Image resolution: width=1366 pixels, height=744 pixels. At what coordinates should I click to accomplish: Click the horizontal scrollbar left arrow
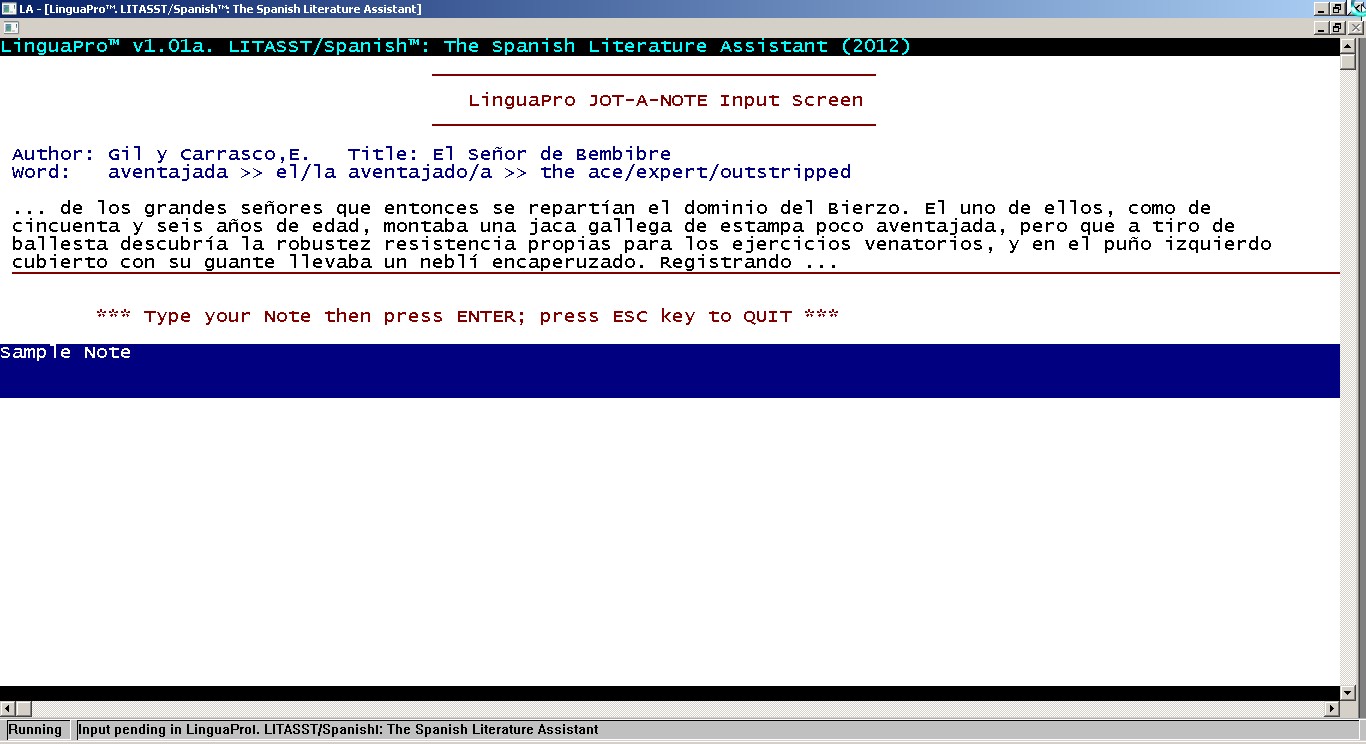8,709
